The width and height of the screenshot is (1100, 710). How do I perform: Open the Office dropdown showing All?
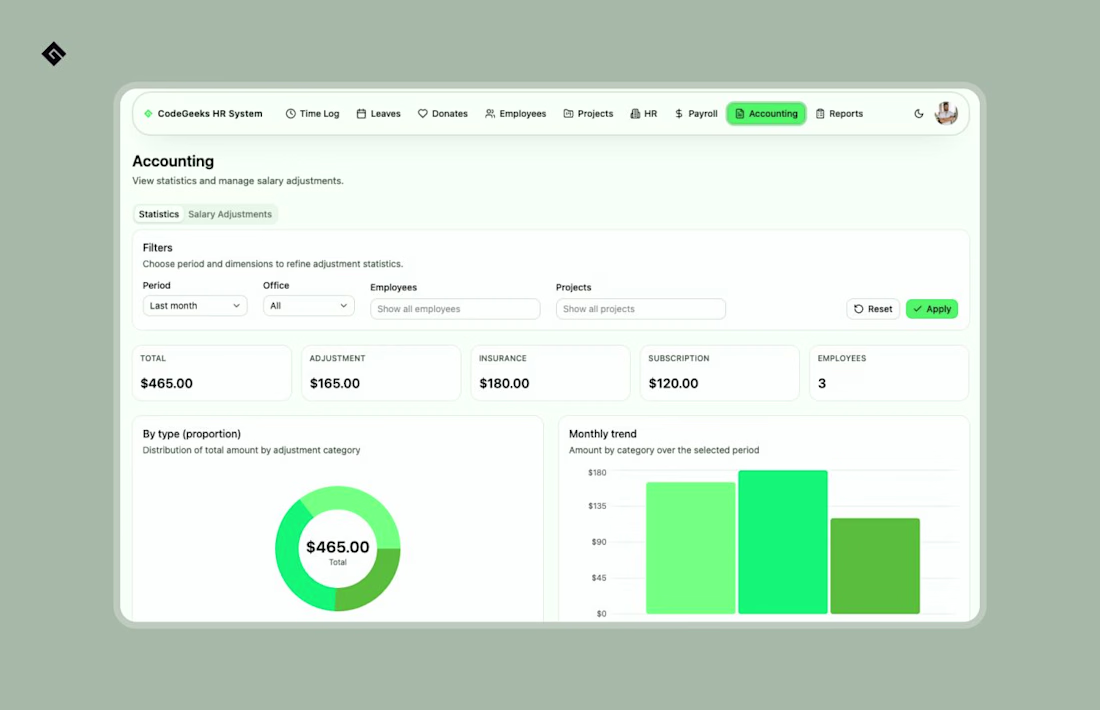309,306
